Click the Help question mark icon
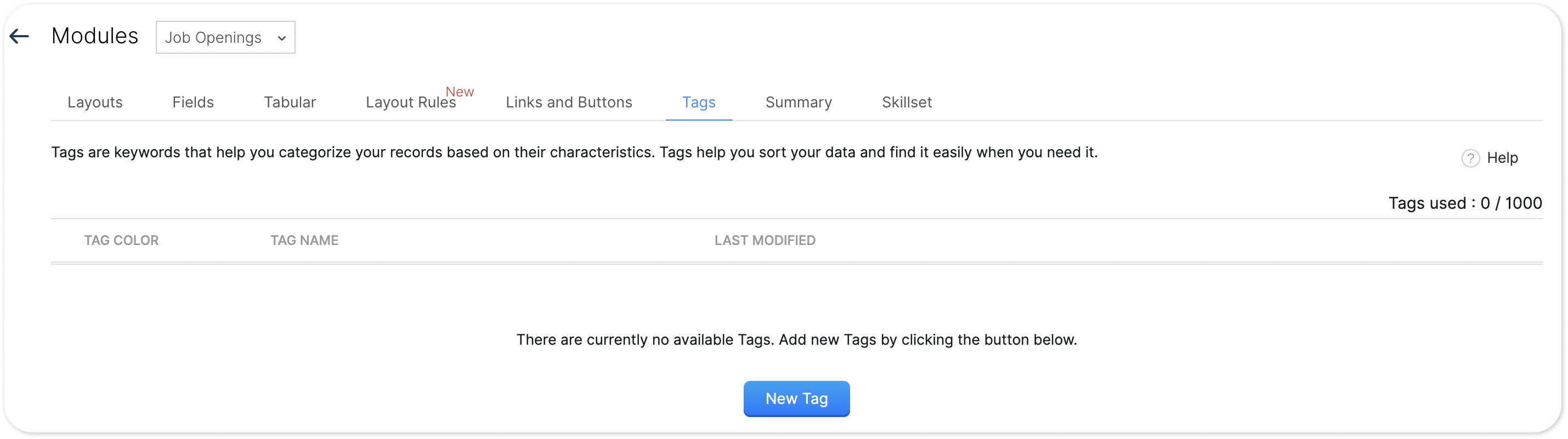Viewport: 1568px width, 439px height. pos(1470,158)
